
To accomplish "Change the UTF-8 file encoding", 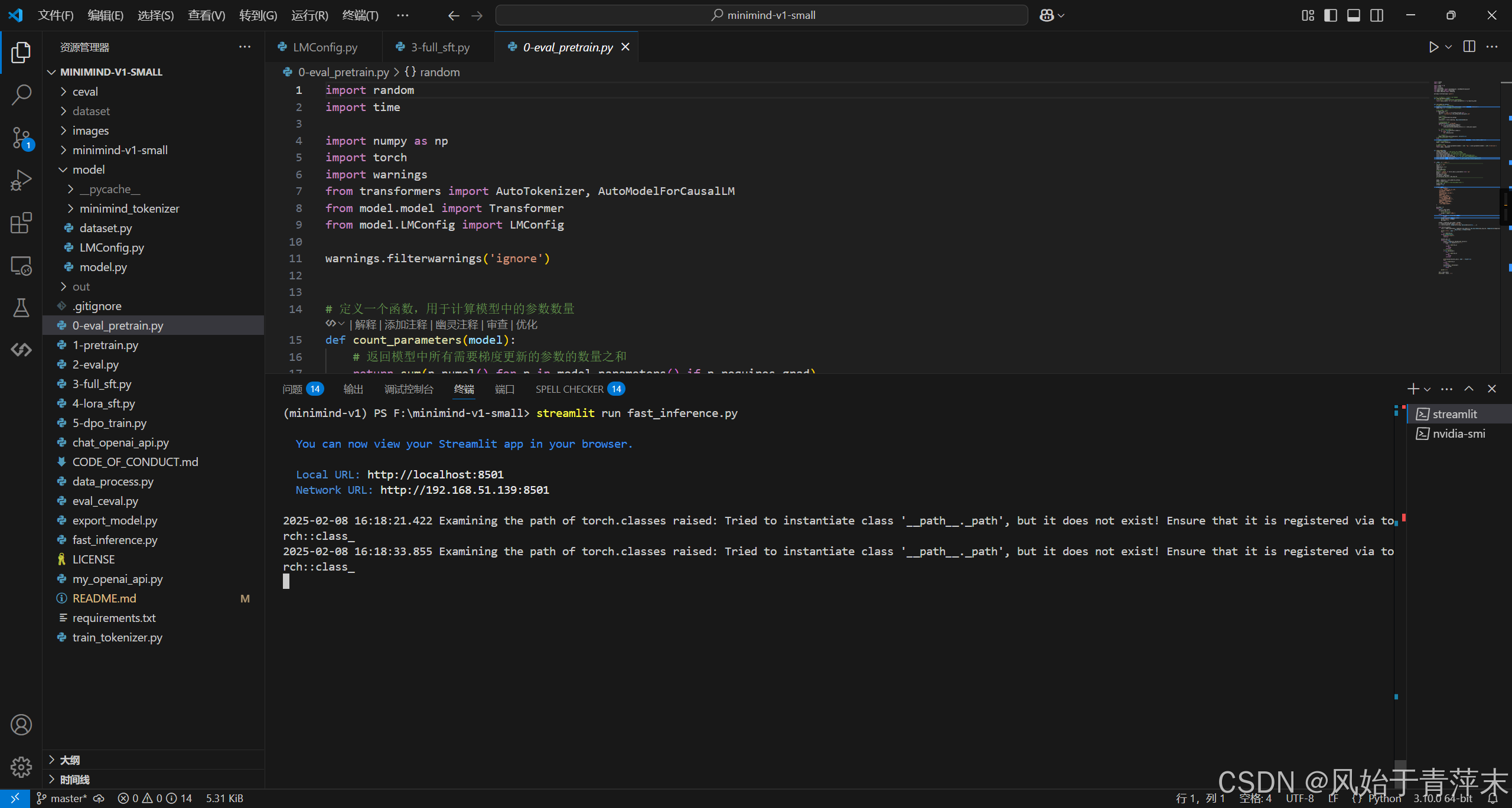I will click(1300, 799).
